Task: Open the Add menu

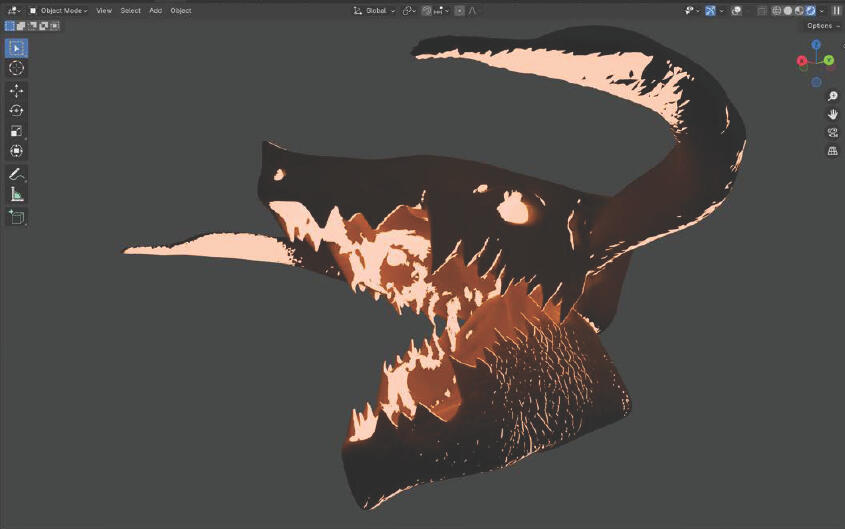Action: [x=155, y=10]
